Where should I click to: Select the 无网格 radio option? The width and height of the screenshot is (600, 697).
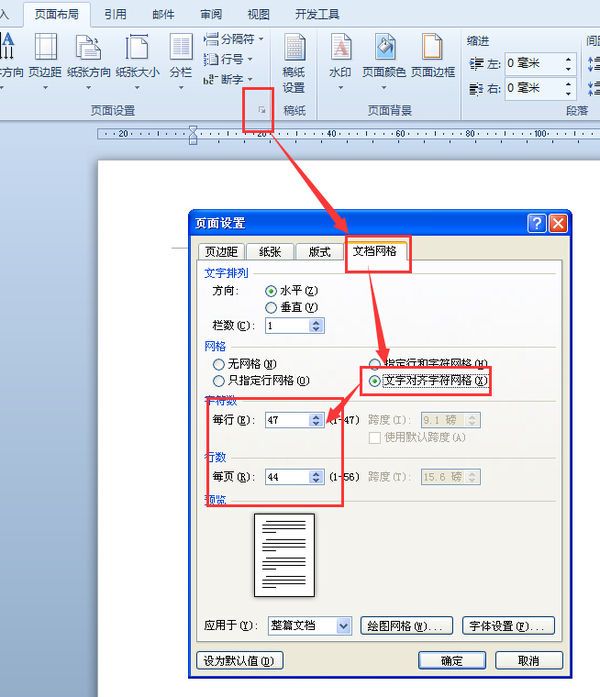[x=218, y=365]
